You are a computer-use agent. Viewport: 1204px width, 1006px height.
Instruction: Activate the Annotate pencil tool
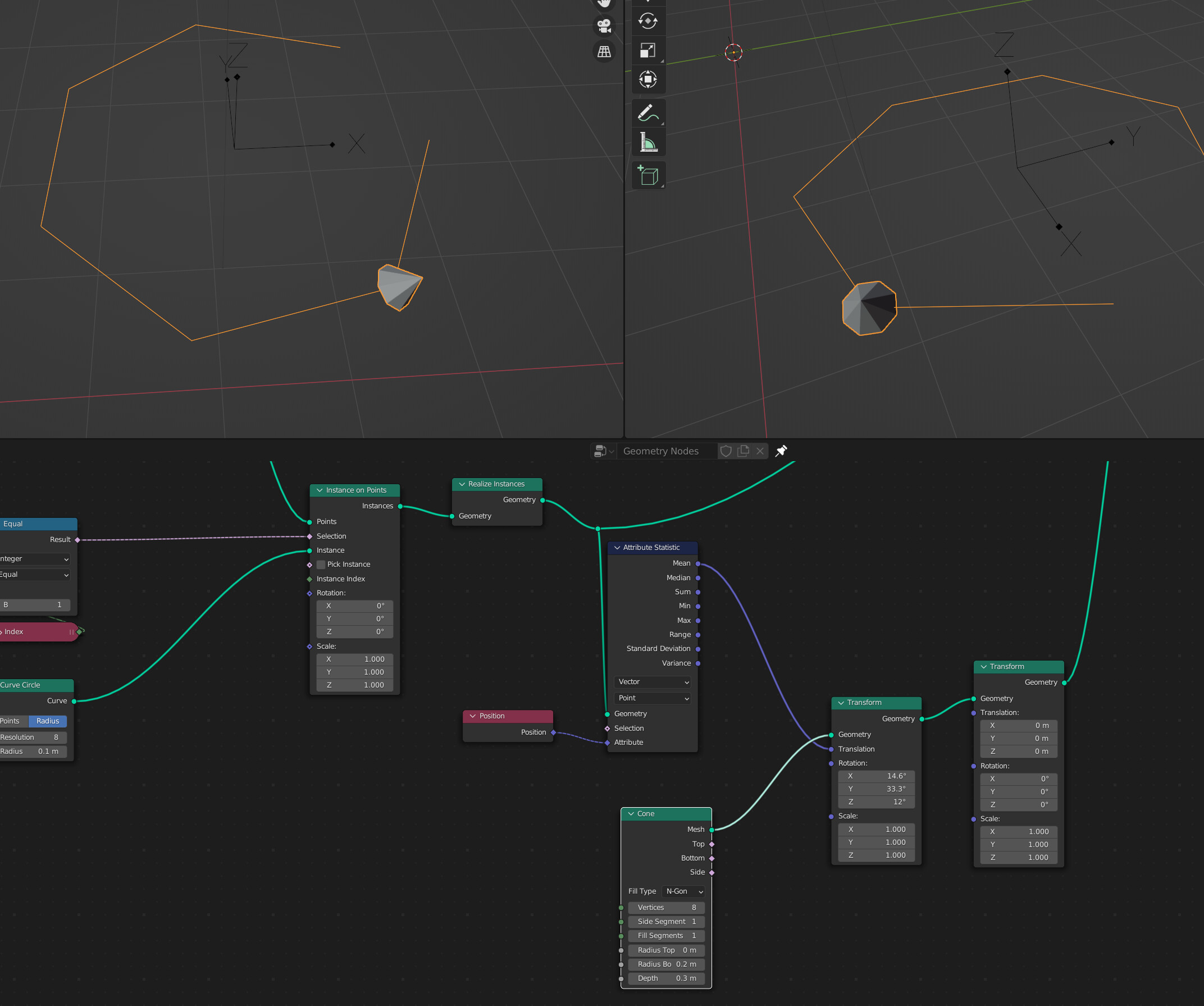coord(648,112)
